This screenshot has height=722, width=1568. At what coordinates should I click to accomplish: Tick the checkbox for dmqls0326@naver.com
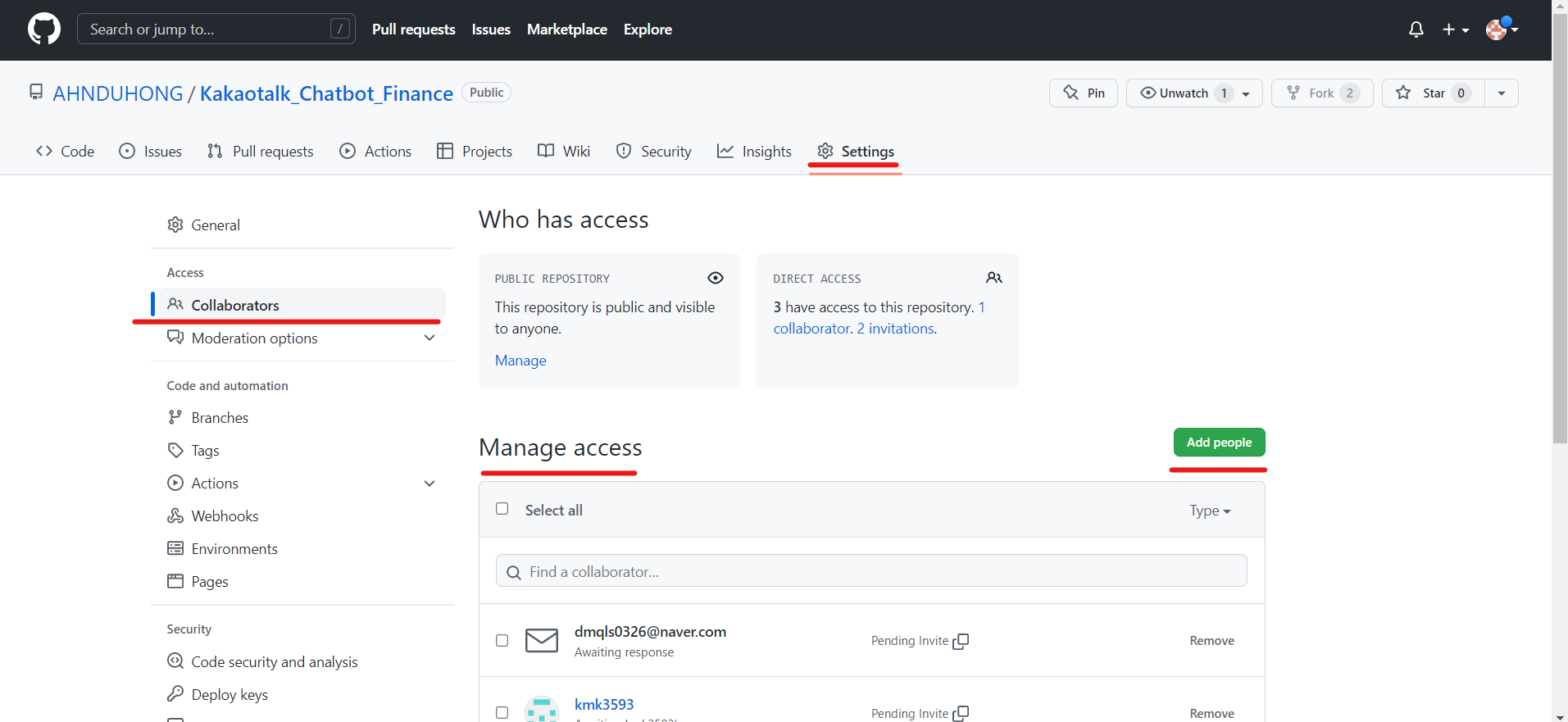click(502, 640)
